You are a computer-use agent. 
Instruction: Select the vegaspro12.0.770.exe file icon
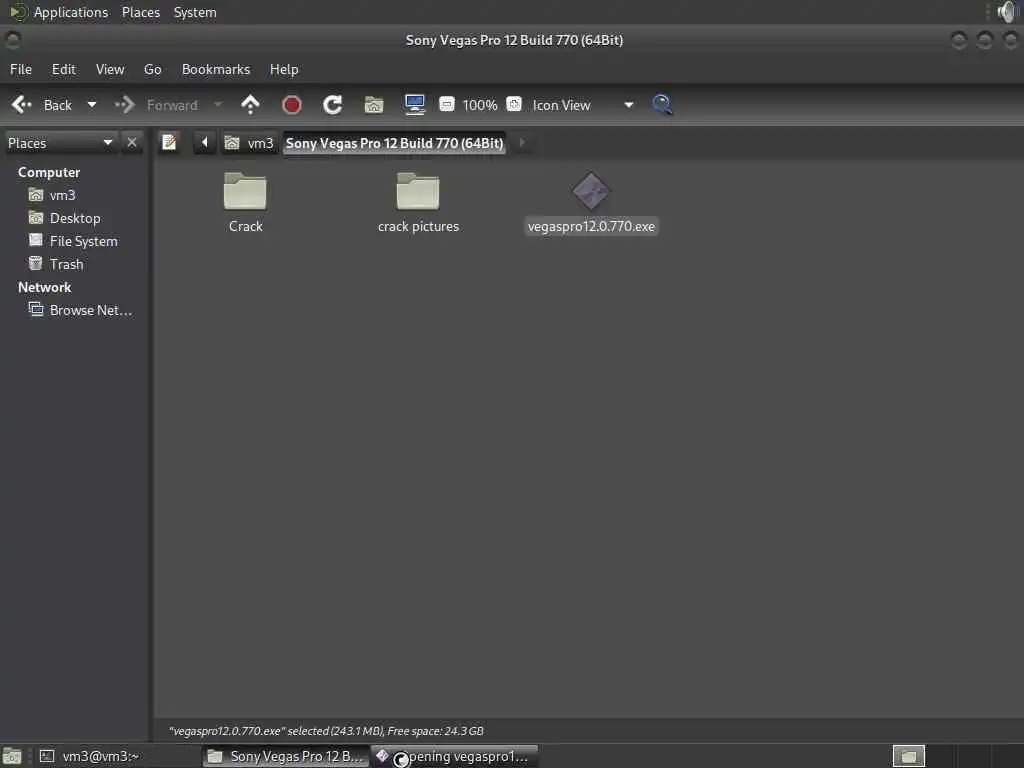click(x=591, y=191)
